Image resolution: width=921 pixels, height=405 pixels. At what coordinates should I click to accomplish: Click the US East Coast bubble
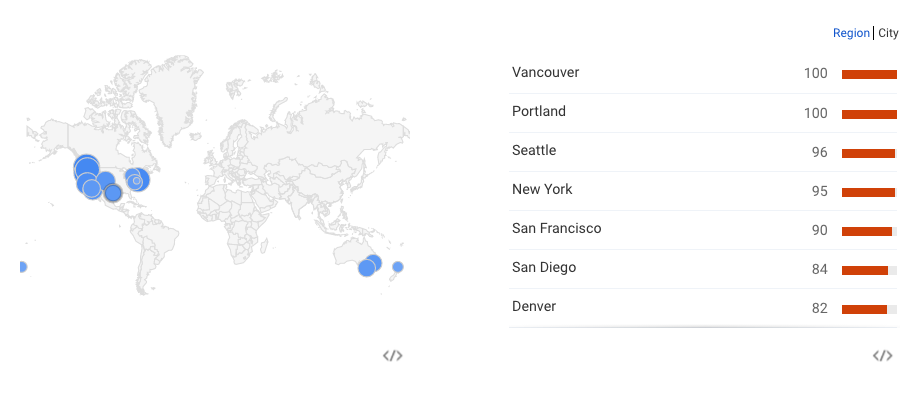coord(137,180)
